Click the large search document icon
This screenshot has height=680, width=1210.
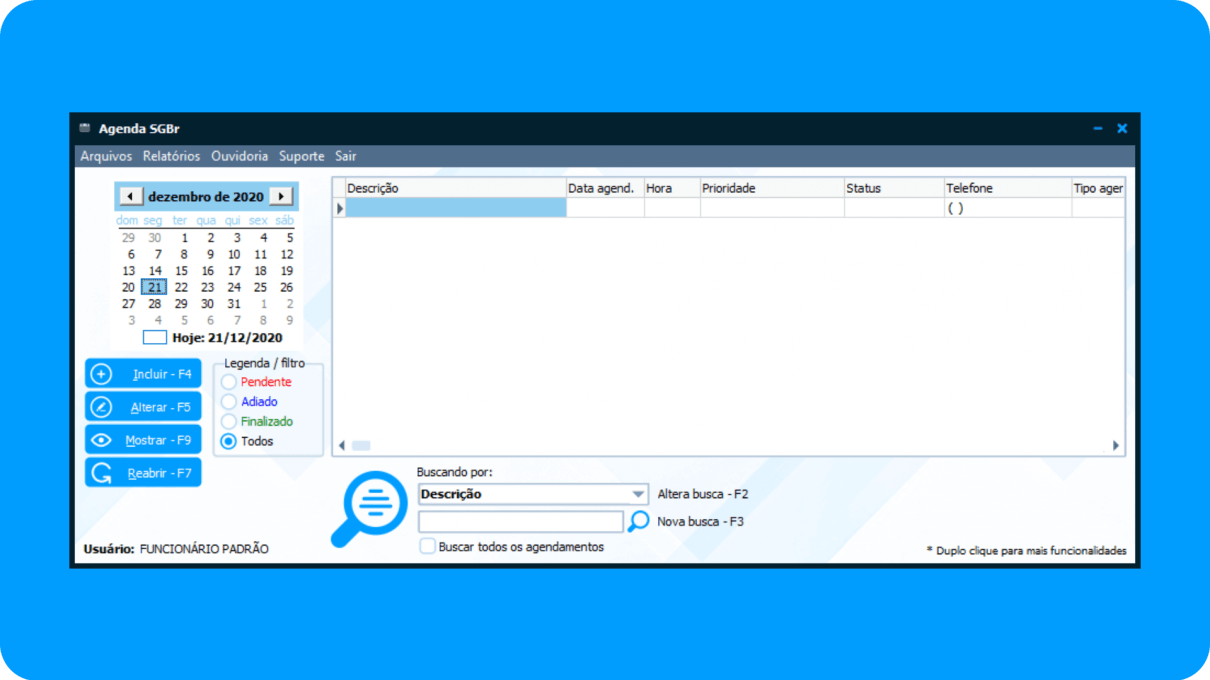point(370,508)
